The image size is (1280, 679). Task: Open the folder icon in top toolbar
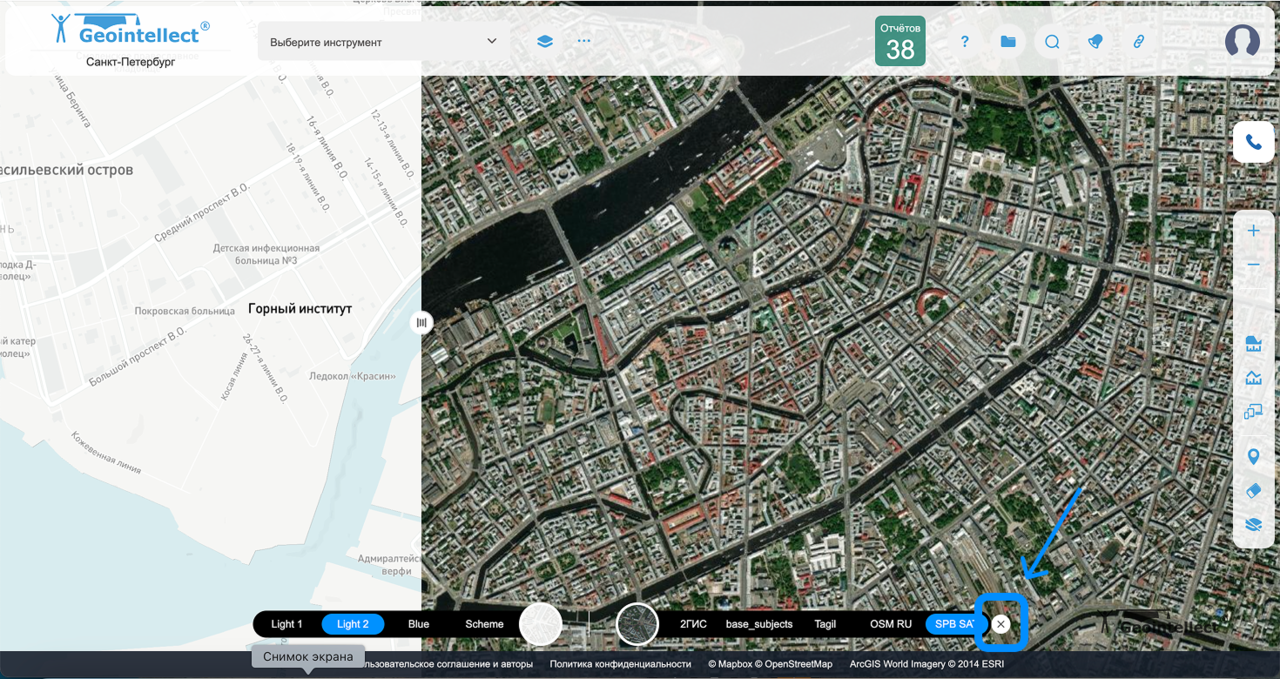1008,42
